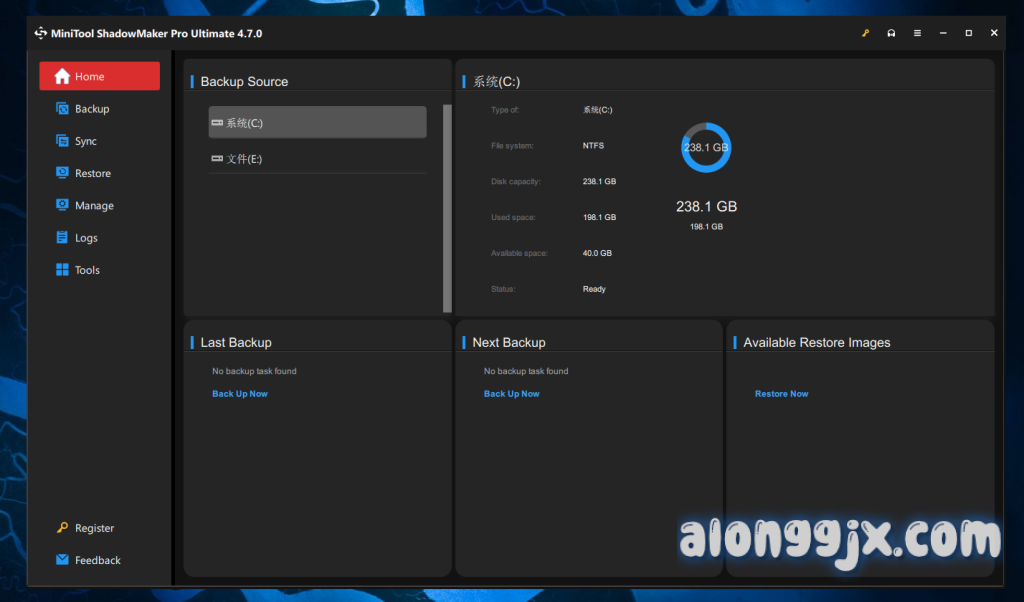Click the headset support icon
The image size is (1024, 602).
[x=891, y=33]
